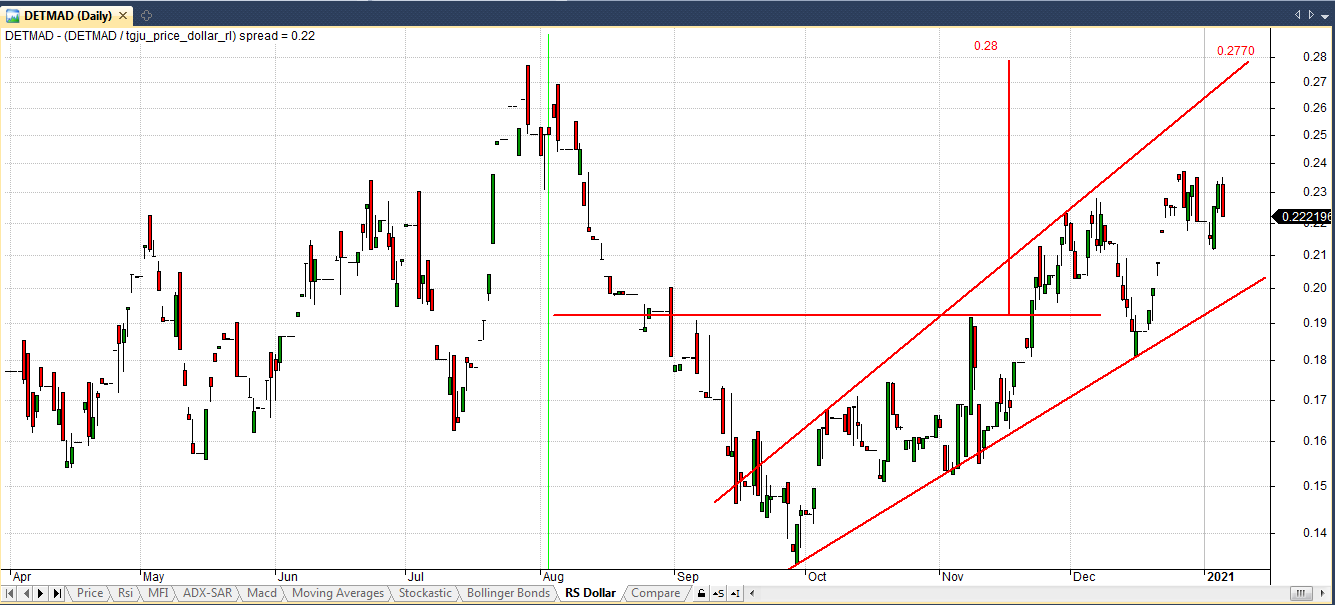The height and width of the screenshot is (605, 1335).
Task: Jump to the first sheet tab
Action: pyautogui.click(x=12, y=593)
